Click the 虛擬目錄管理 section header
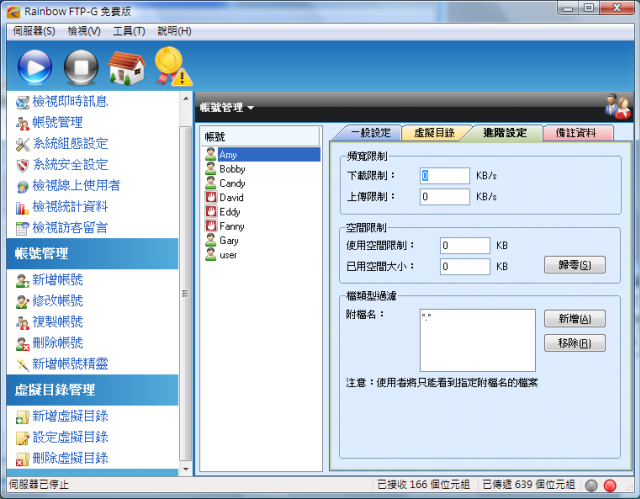The width and height of the screenshot is (640, 499). click(93, 390)
